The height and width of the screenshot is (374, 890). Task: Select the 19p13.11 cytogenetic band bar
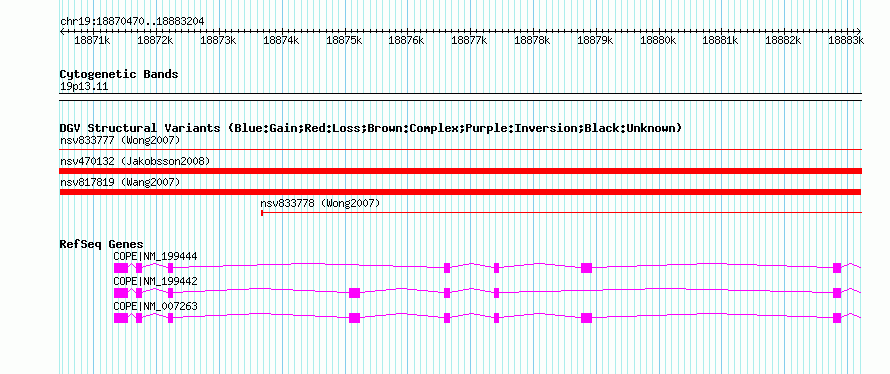(460, 96)
